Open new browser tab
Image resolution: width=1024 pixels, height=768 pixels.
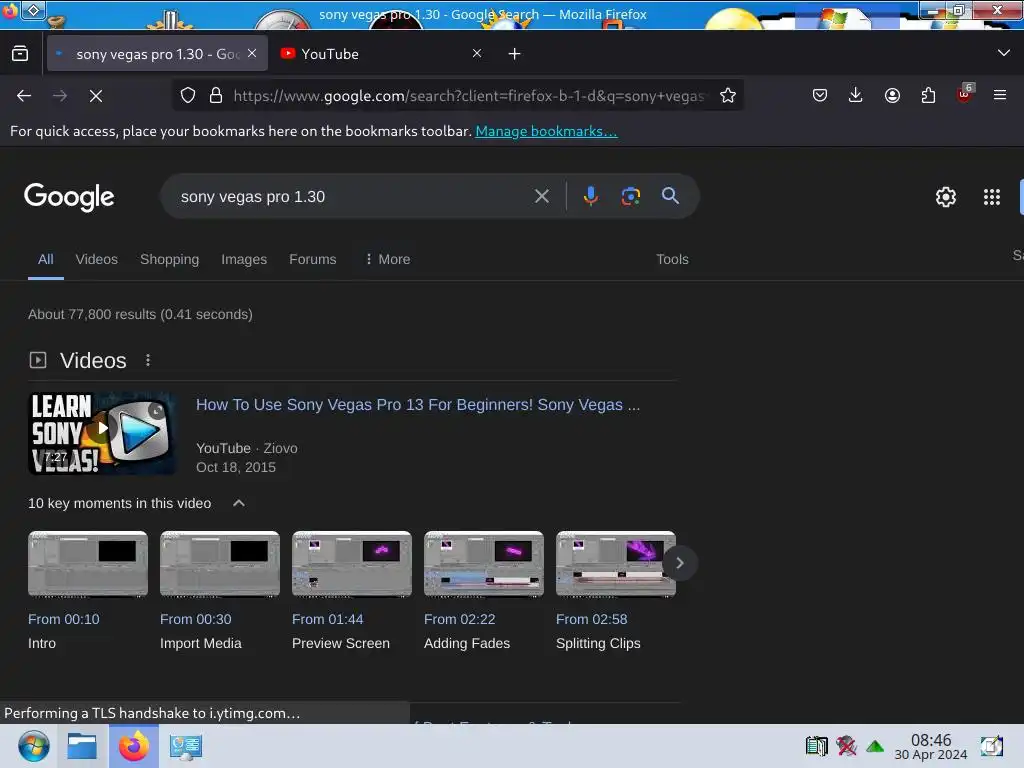(x=515, y=54)
